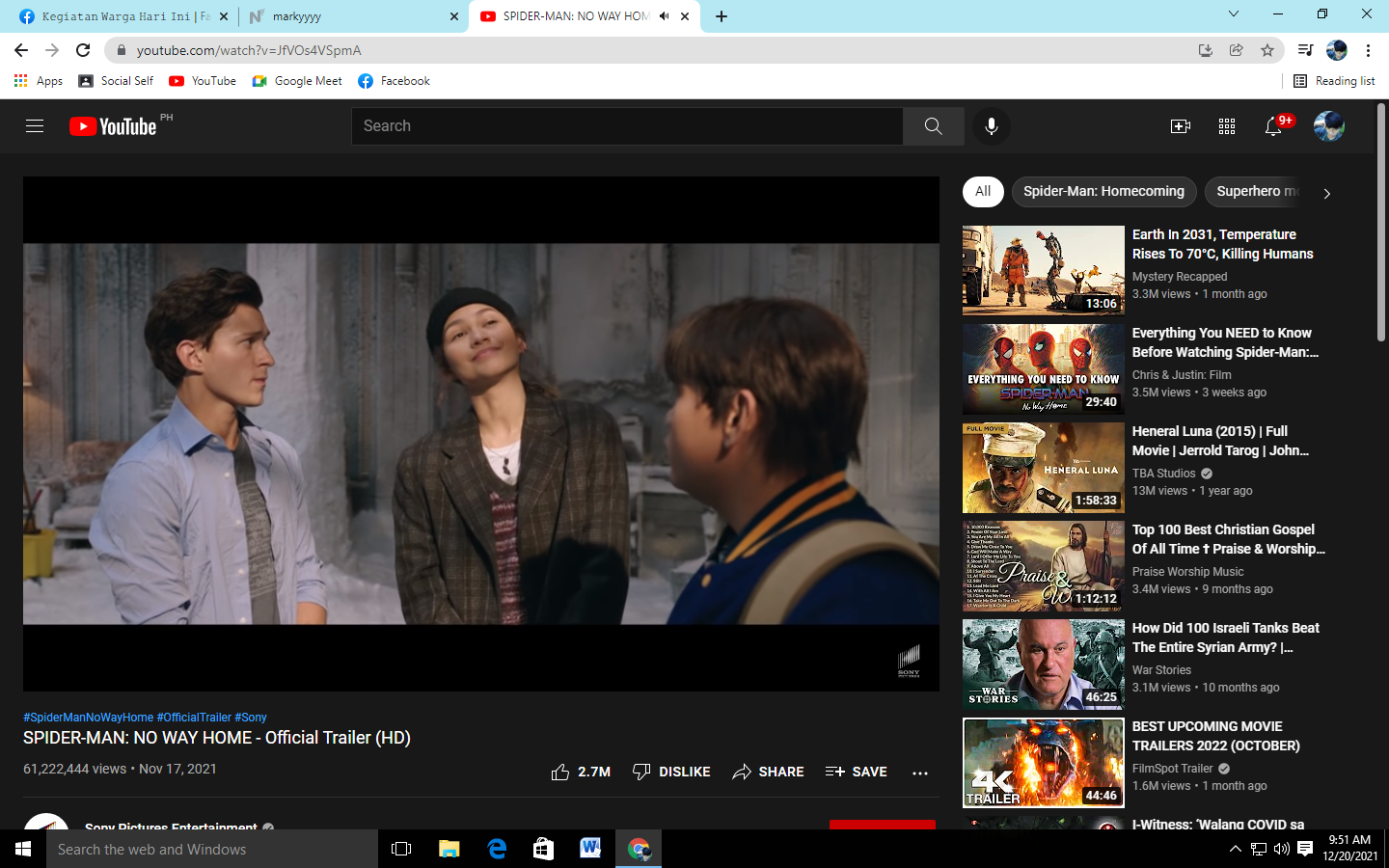
Task: Open the Action Center notifications icon
Action: pos(1305,849)
